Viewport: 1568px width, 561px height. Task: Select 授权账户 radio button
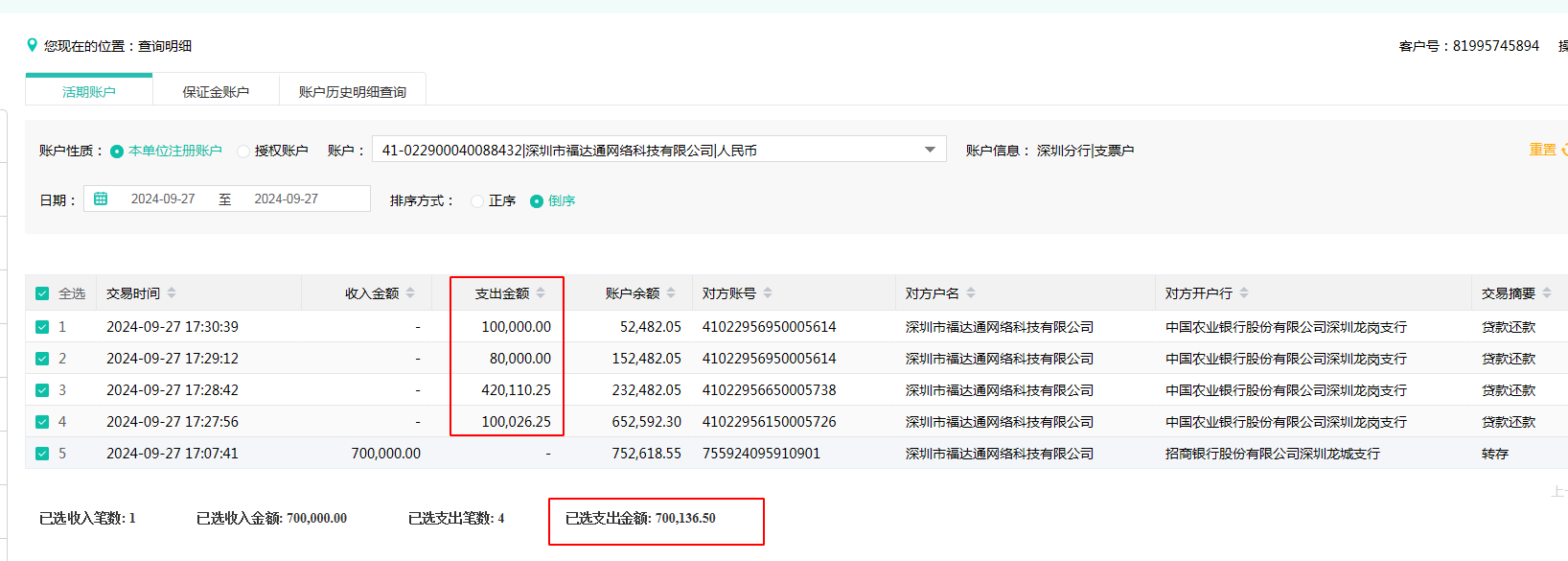243,152
